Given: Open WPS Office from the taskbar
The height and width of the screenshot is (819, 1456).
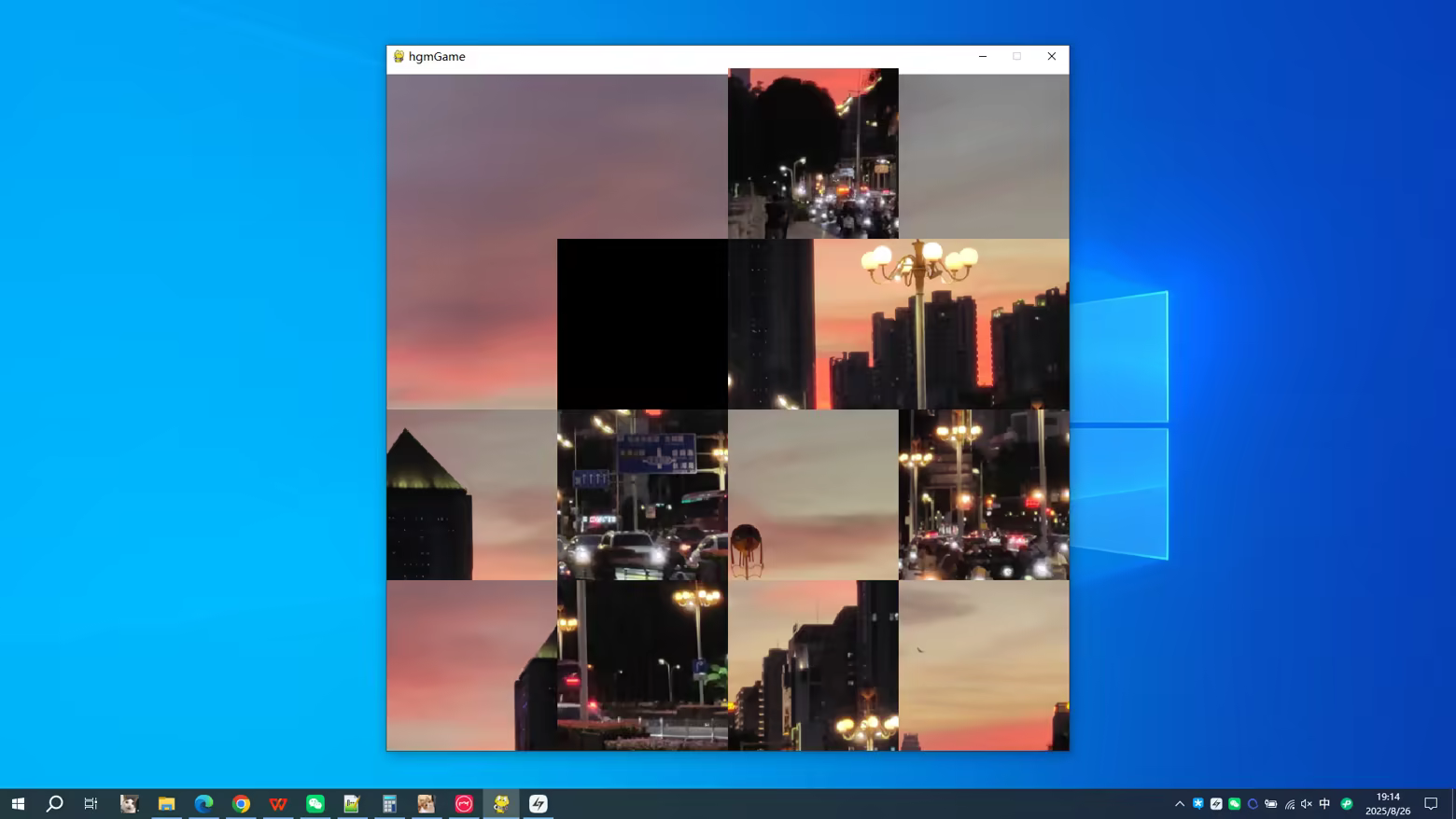Looking at the screenshot, I should (x=278, y=803).
